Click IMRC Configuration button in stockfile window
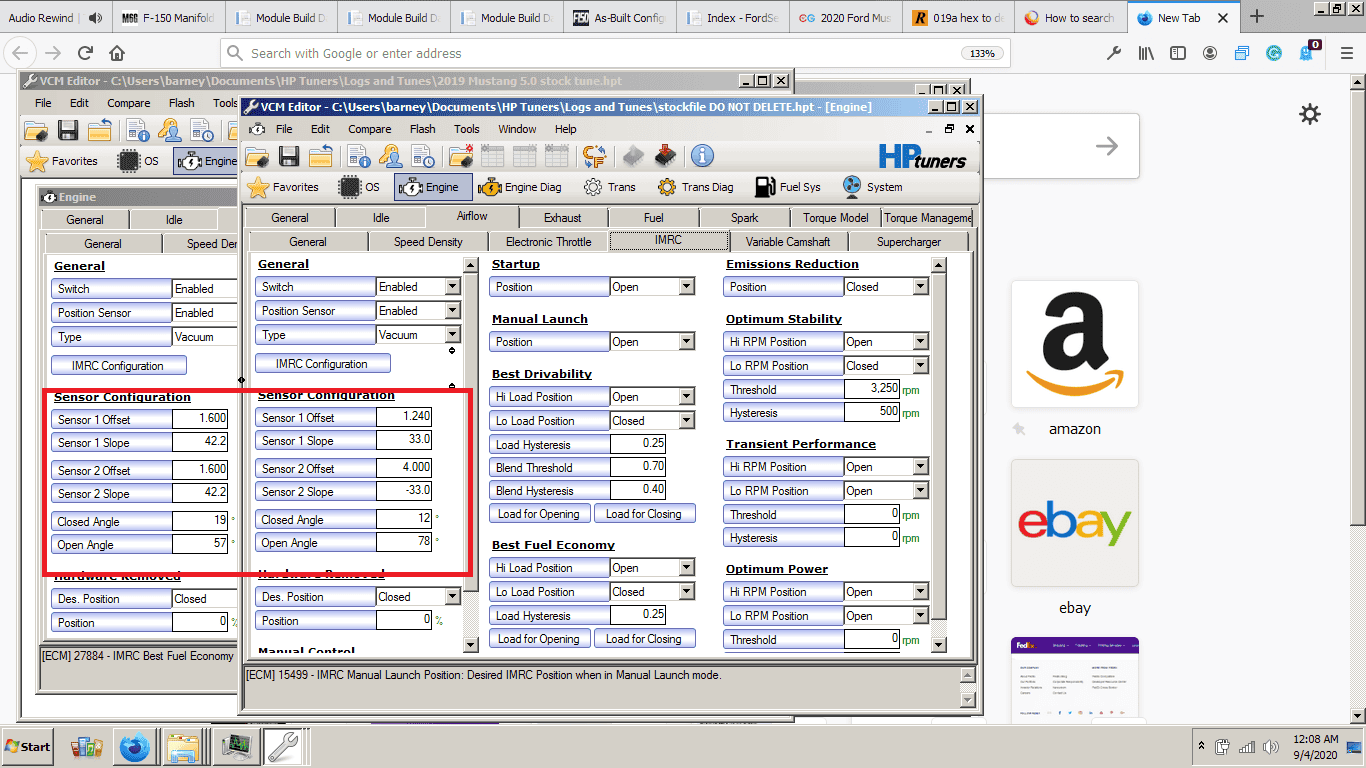This screenshot has height=768, width=1366. [x=322, y=364]
